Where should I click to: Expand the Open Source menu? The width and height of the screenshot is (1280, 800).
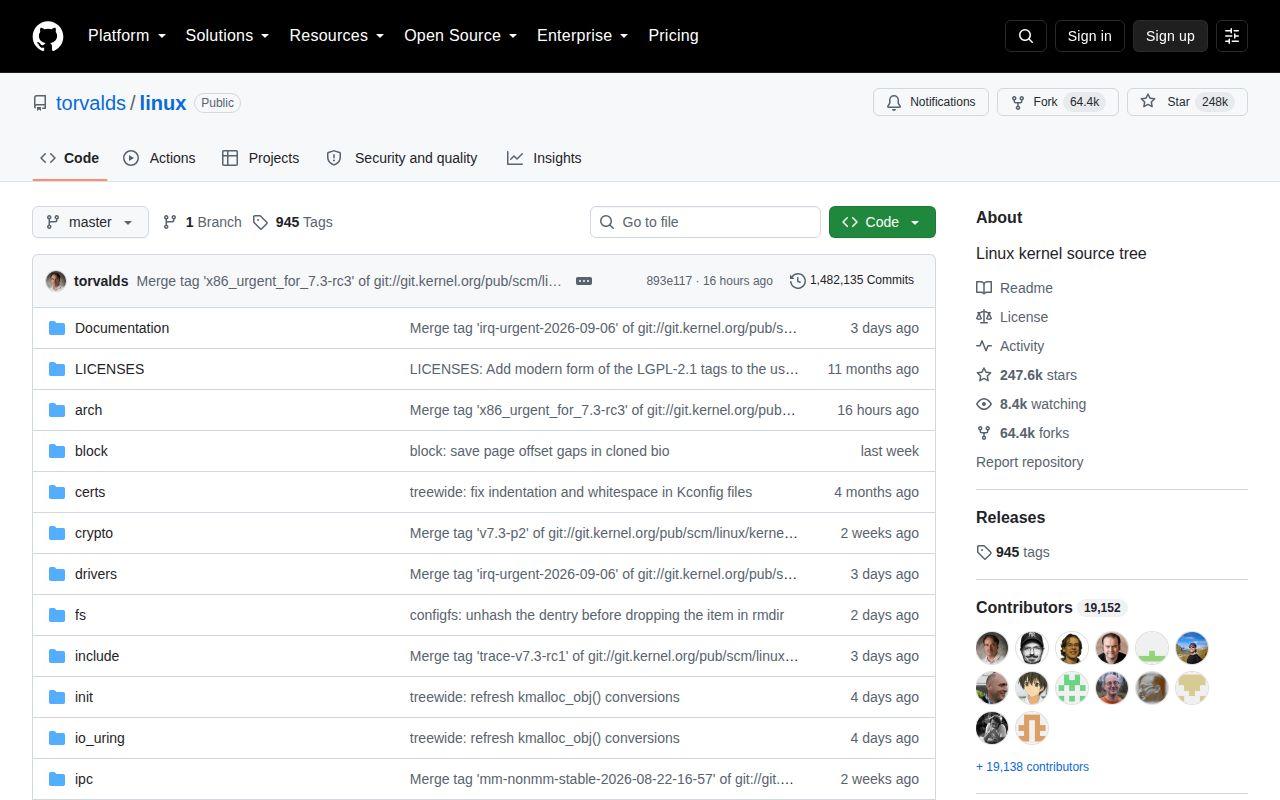[460, 36]
